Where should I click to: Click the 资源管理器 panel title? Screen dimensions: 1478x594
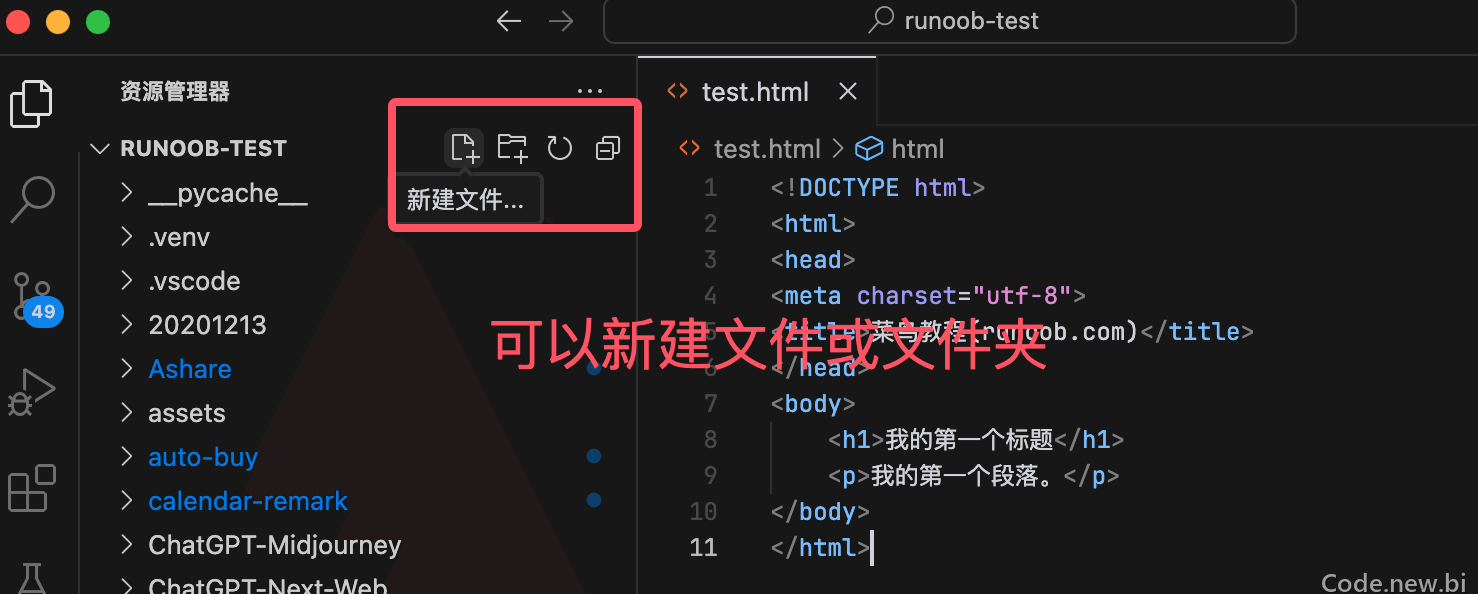pos(175,91)
